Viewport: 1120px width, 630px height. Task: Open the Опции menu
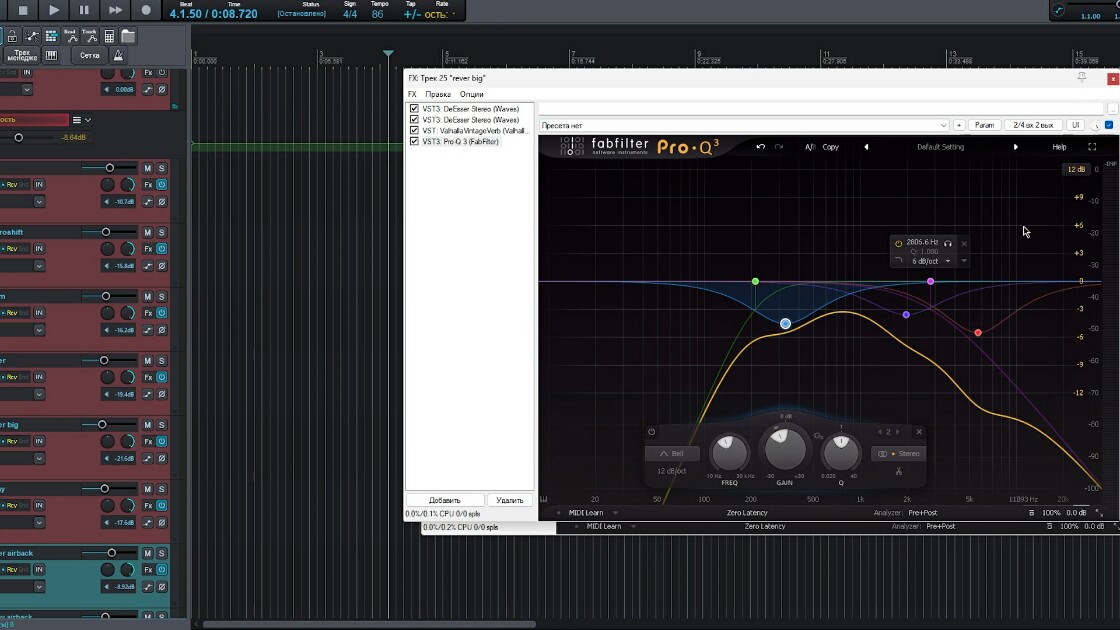[471, 94]
